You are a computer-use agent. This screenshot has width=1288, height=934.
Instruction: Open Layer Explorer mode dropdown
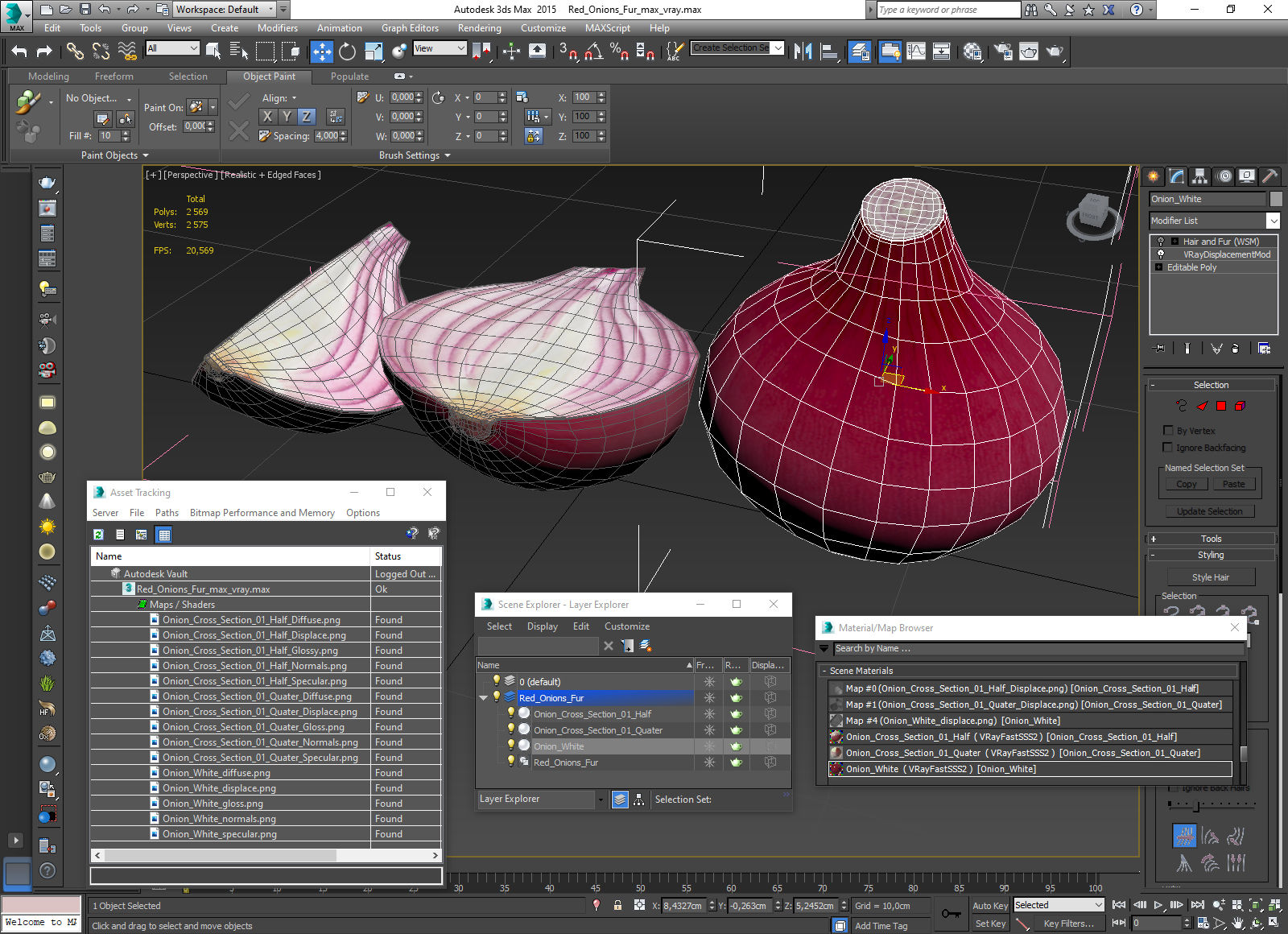600,800
